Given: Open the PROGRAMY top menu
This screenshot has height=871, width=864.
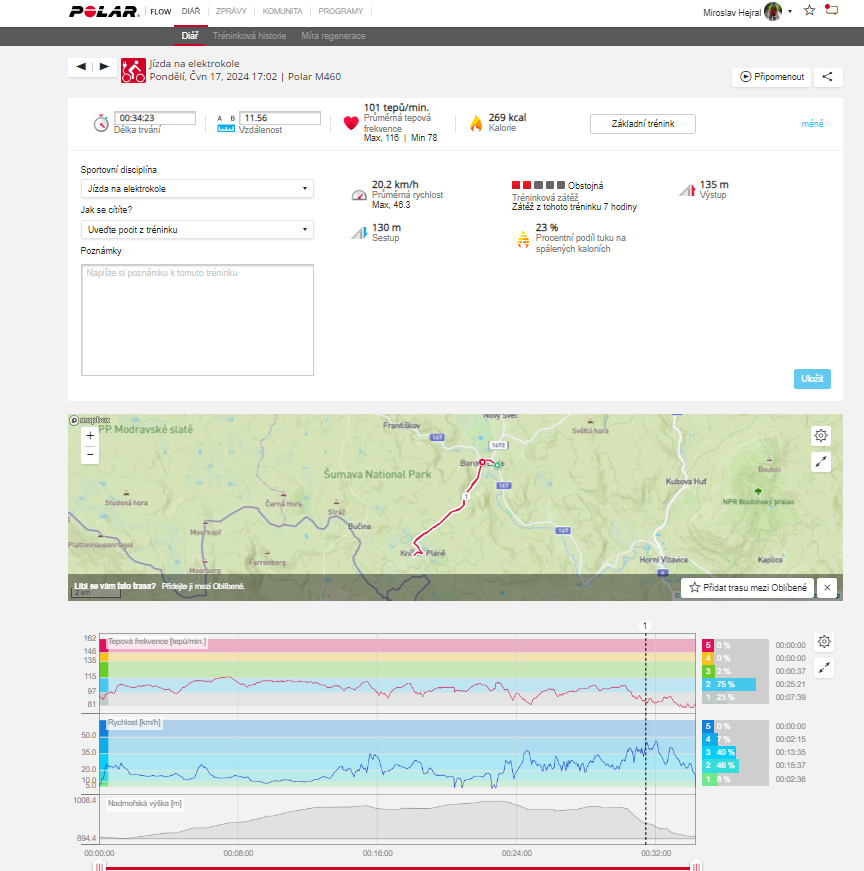Looking at the screenshot, I should coord(341,11).
